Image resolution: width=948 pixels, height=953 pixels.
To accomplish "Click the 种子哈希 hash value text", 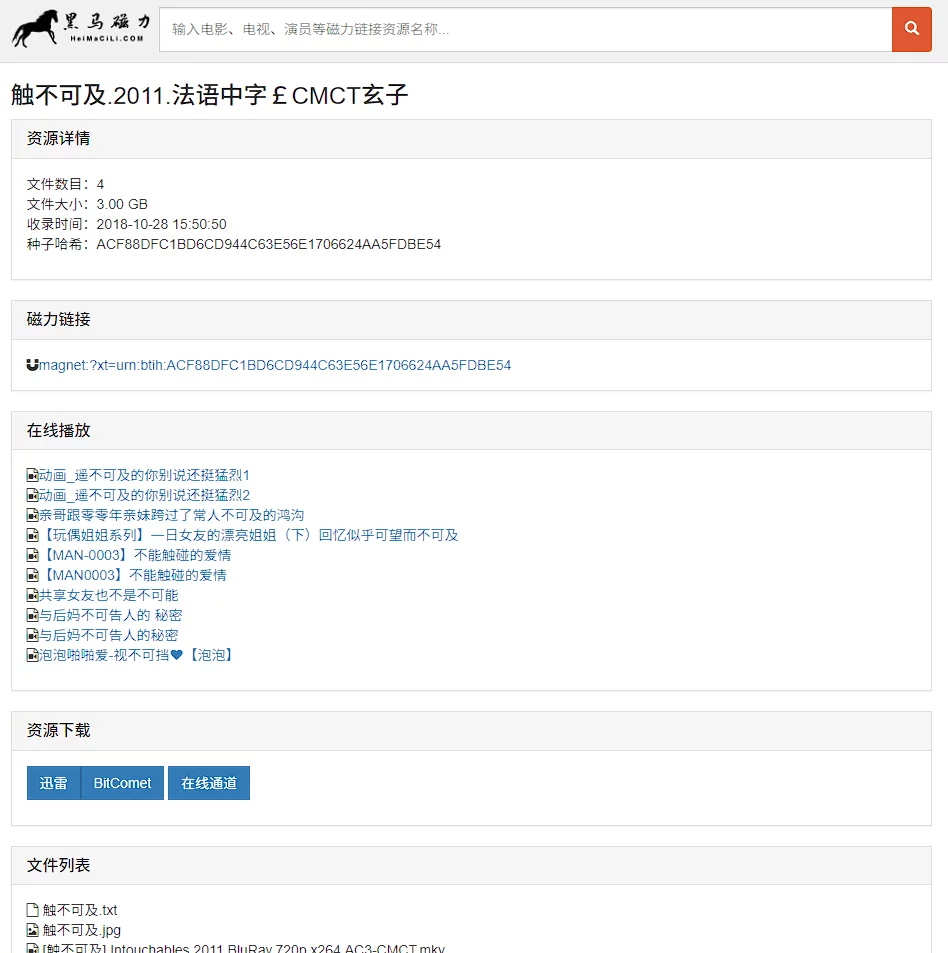I will (x=268, y=244).
